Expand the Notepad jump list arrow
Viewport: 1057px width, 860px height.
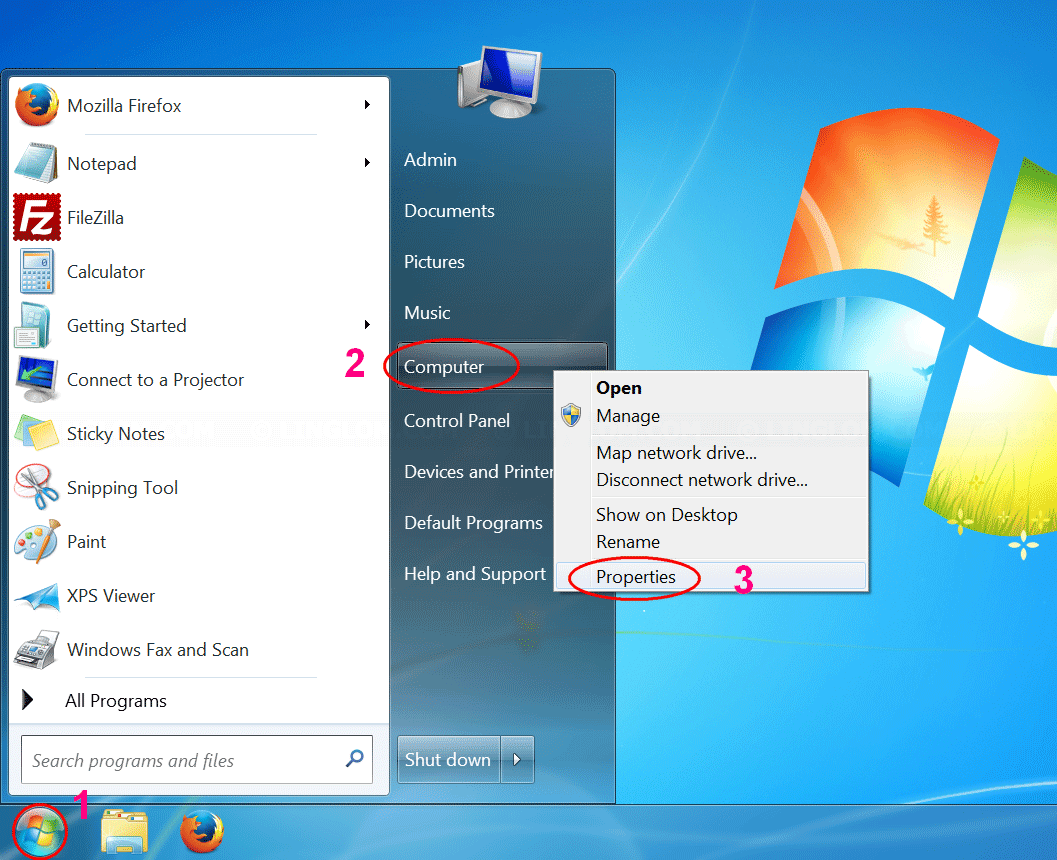point(367,162)
